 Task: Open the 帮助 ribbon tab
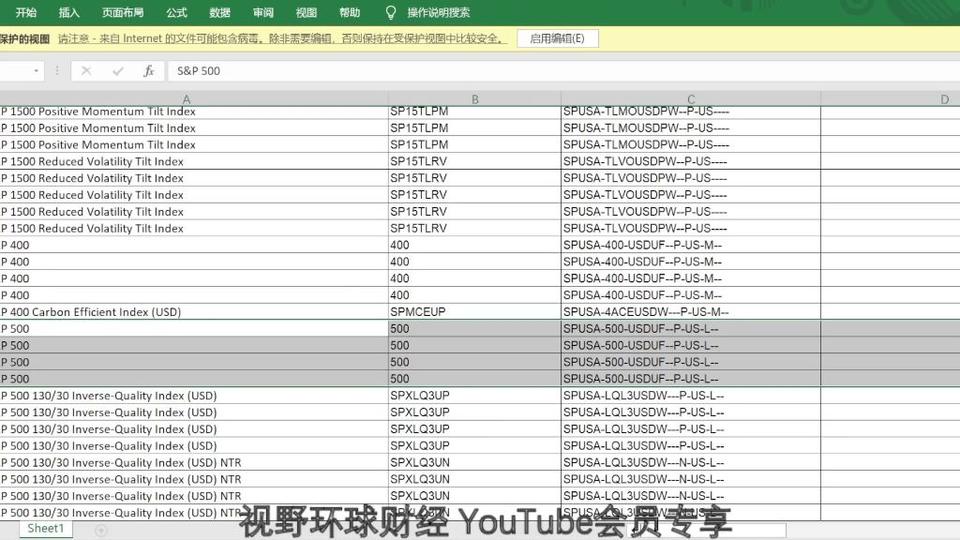(x=350, y=12)
